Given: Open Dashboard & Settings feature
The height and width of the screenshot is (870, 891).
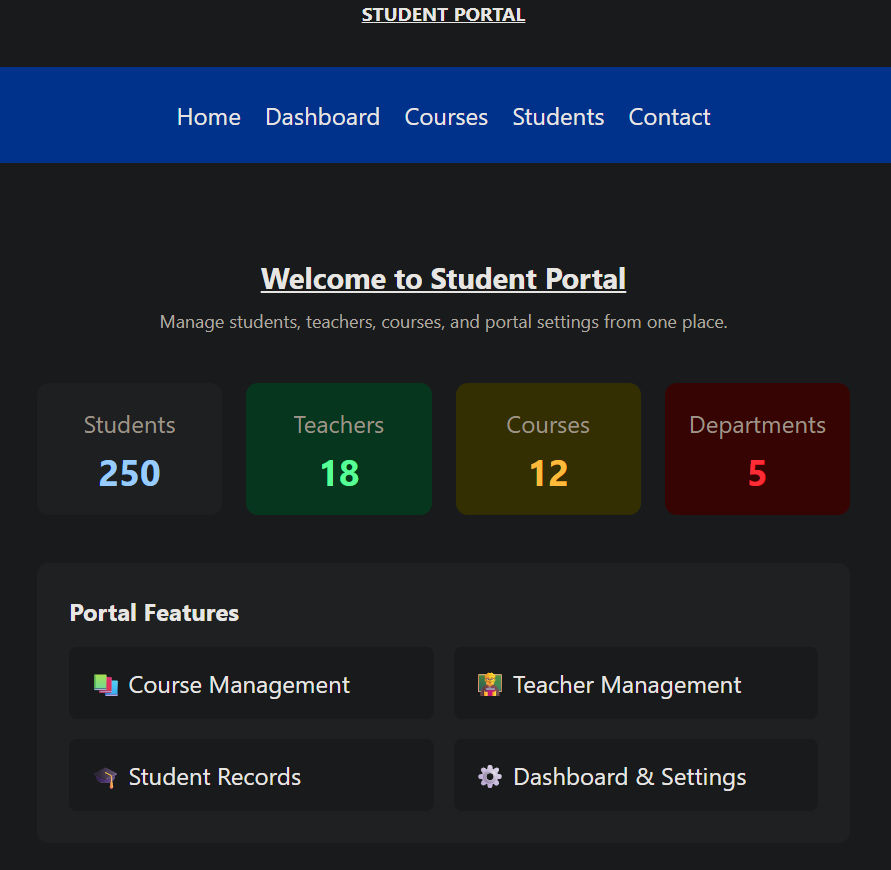Looking at the screenshot, I should (x=636, y=775).
